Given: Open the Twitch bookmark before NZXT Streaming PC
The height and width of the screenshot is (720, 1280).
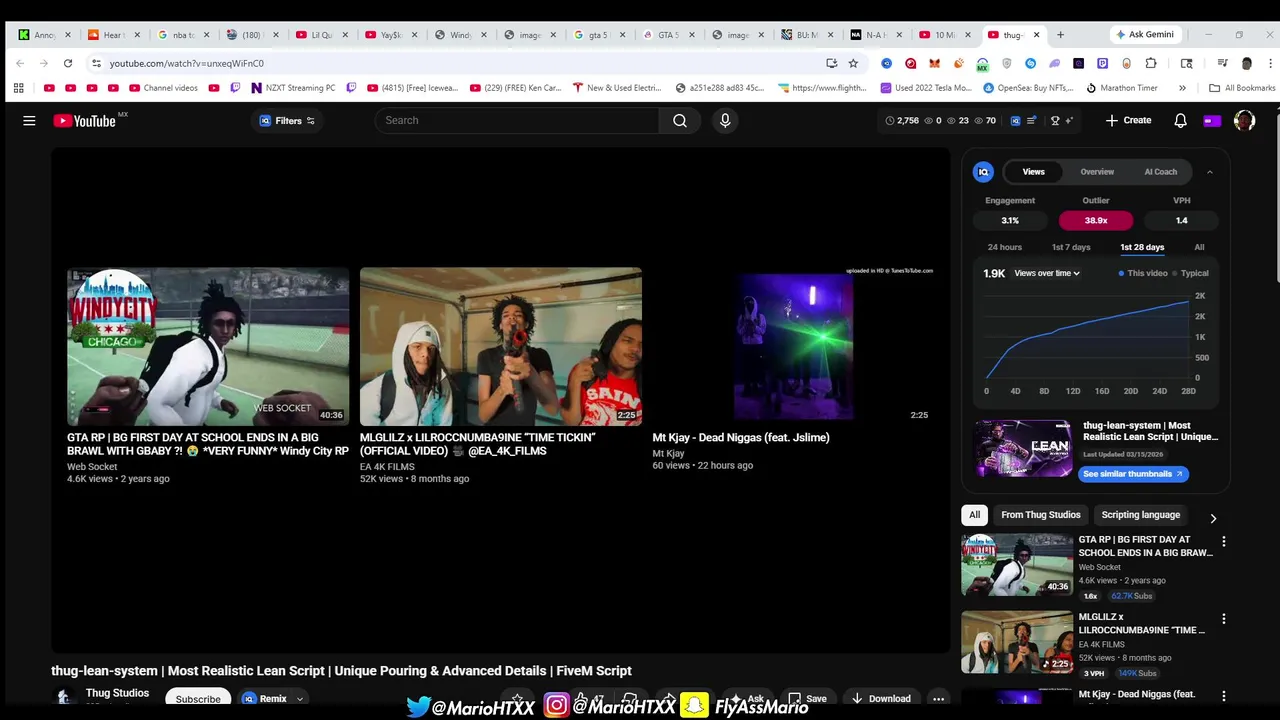Looking at the screenshot, I should tap(235, 88).
